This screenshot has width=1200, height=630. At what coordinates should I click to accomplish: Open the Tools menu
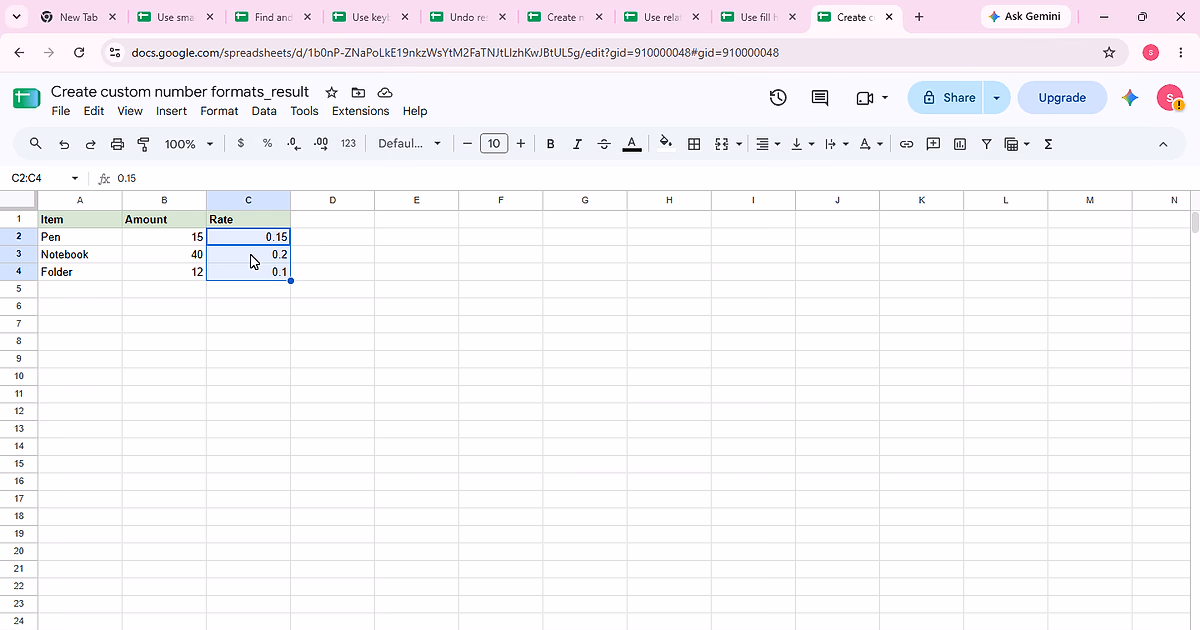(304, 111)
